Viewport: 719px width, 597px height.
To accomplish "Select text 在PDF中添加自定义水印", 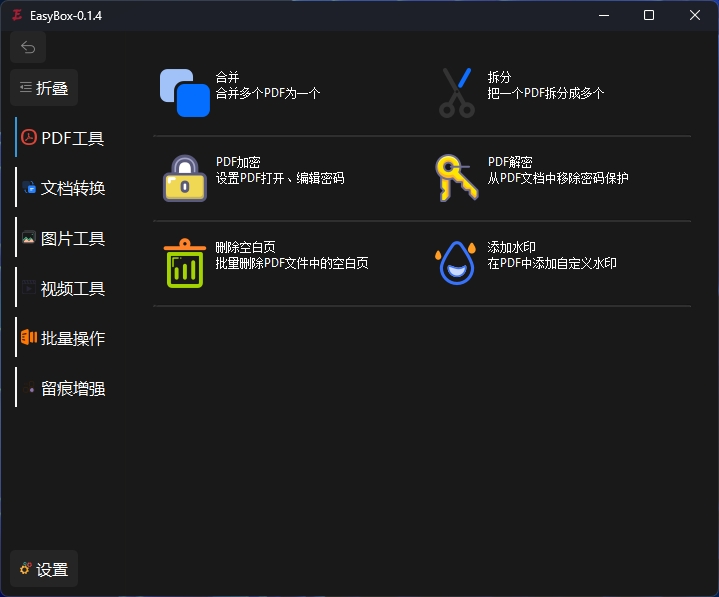I will 552,263.
